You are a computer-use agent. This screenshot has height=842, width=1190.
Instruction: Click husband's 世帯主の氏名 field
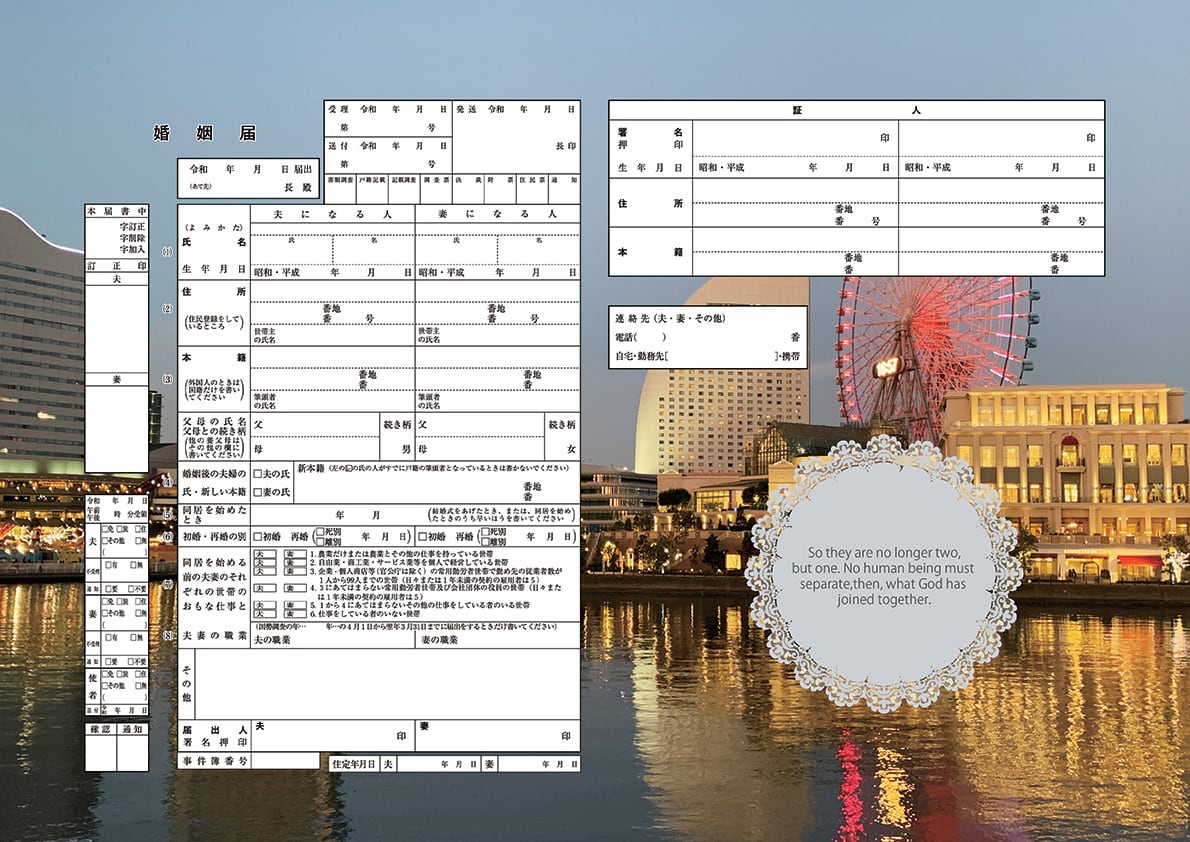pyautogui.click(x=332, y=336)
